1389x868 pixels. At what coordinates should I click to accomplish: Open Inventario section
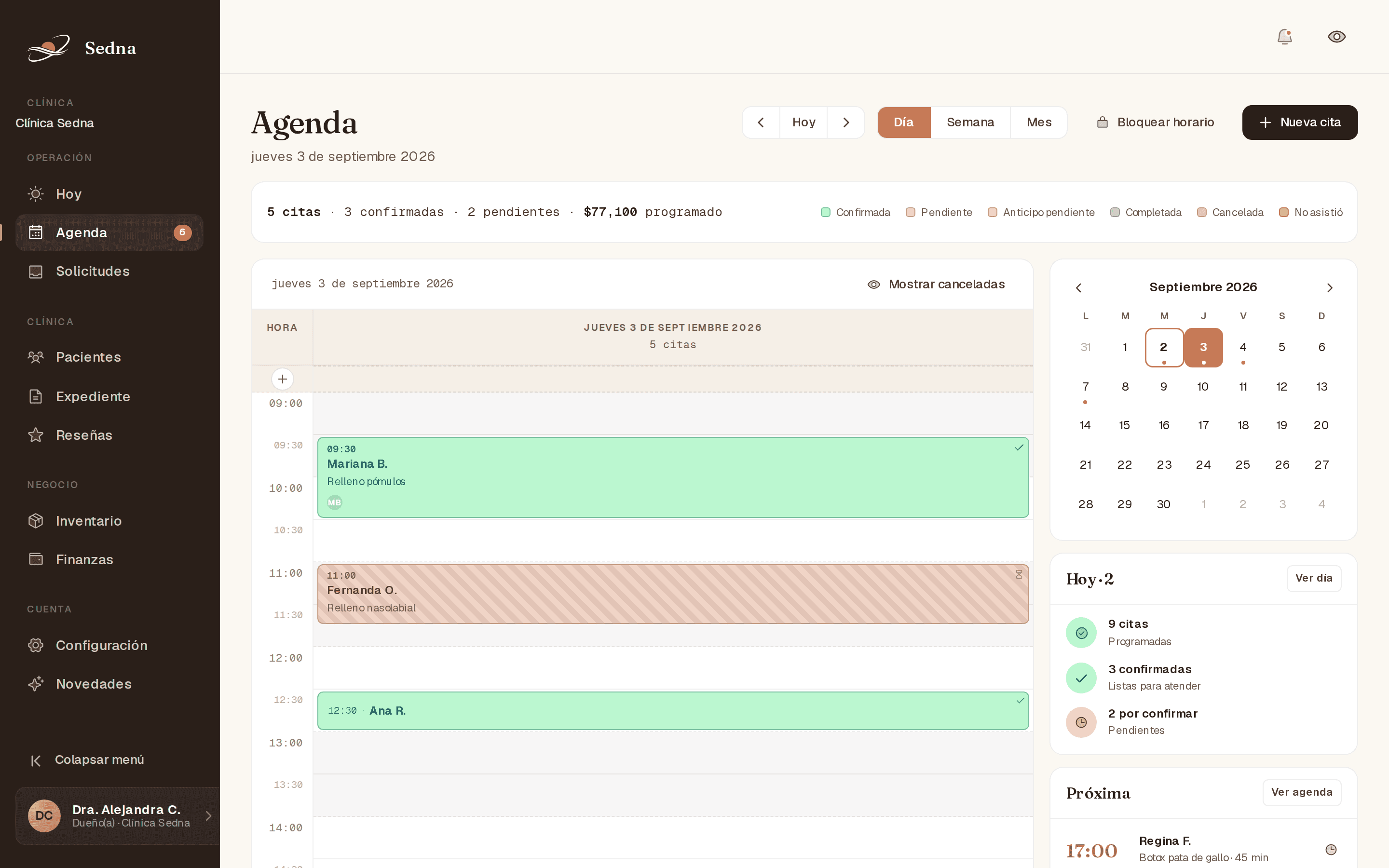[x=109, y=521]
